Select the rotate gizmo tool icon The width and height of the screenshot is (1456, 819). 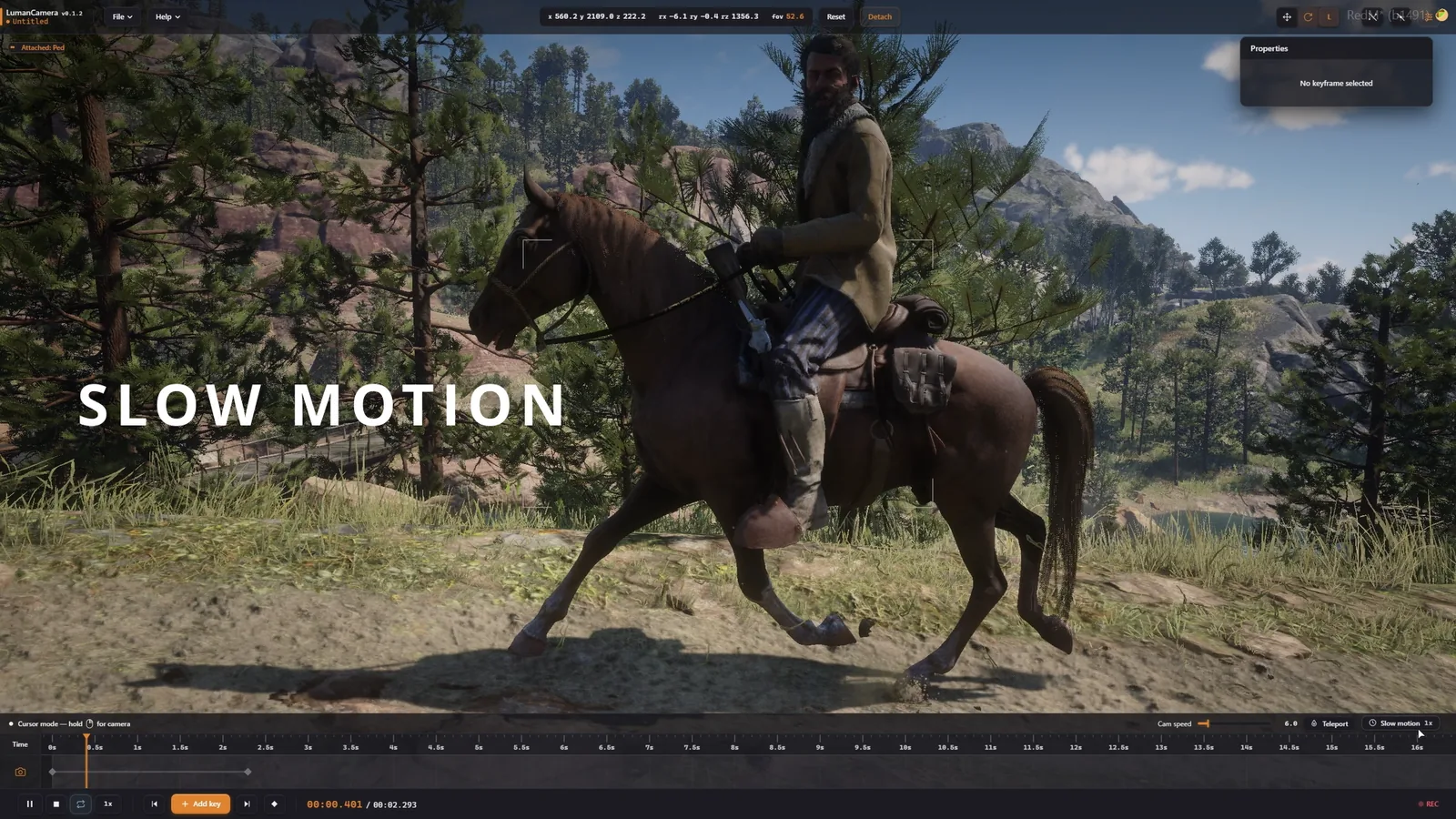1308,16
